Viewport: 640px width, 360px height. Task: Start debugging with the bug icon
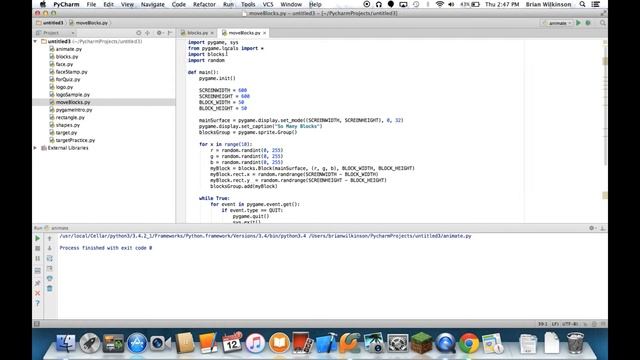coord(588,23)
